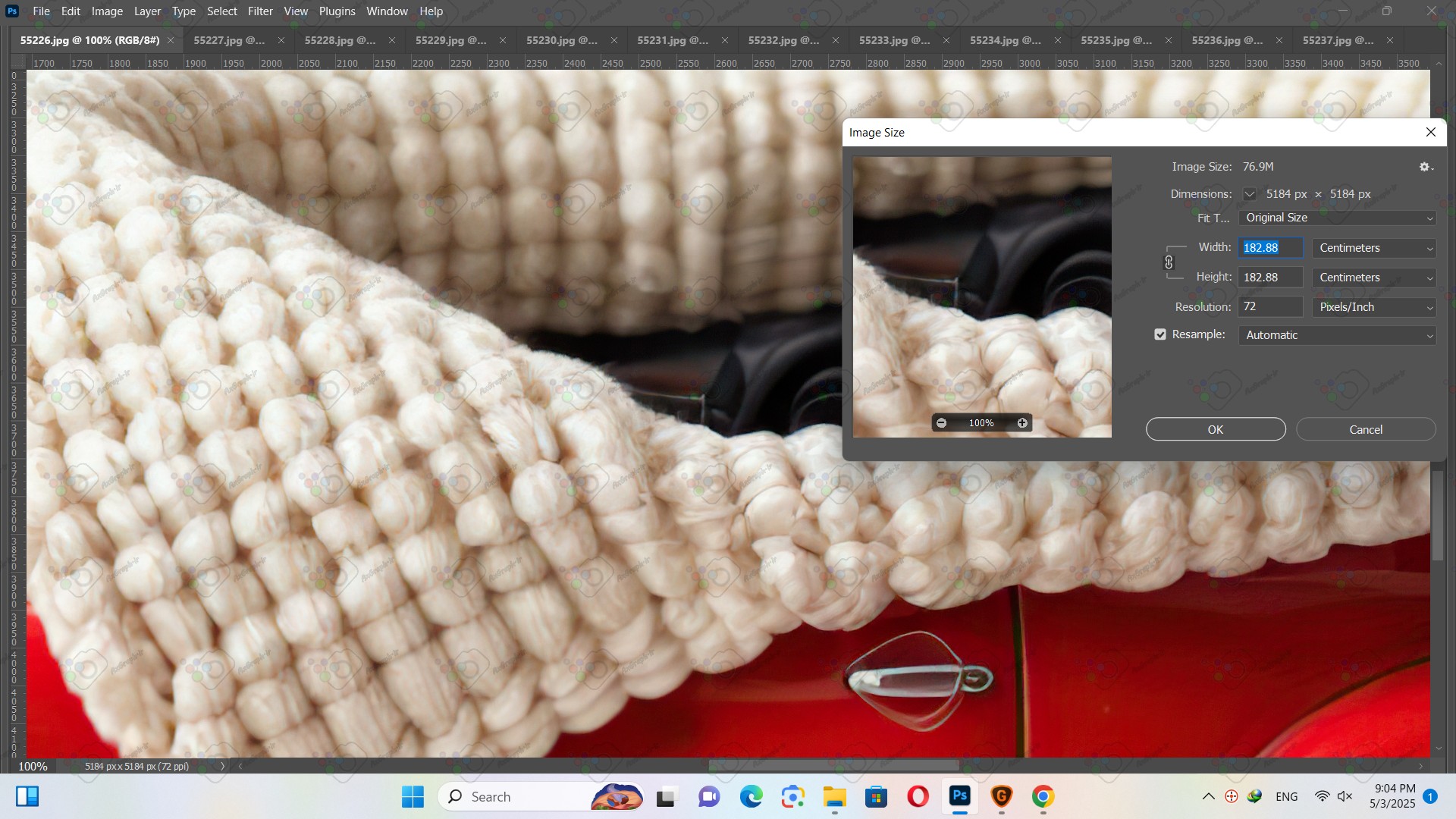Close the Image Size dialog
1456x819 pixels.
pos(1431,132)
